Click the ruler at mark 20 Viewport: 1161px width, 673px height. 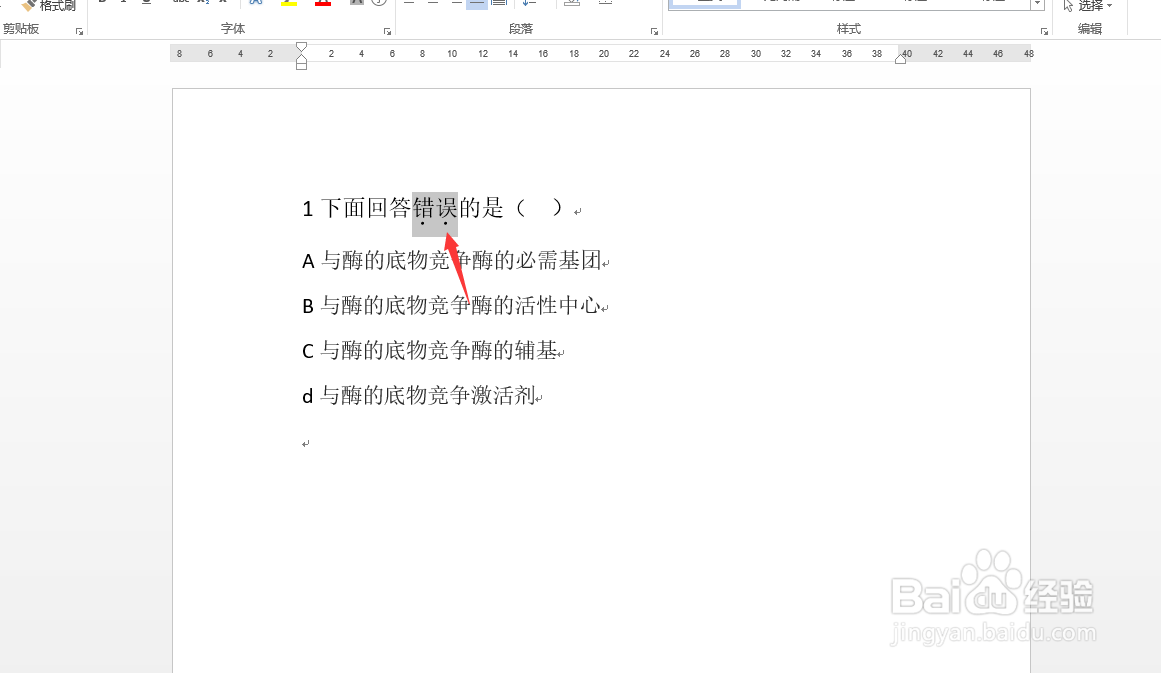[x=603, y=53]
